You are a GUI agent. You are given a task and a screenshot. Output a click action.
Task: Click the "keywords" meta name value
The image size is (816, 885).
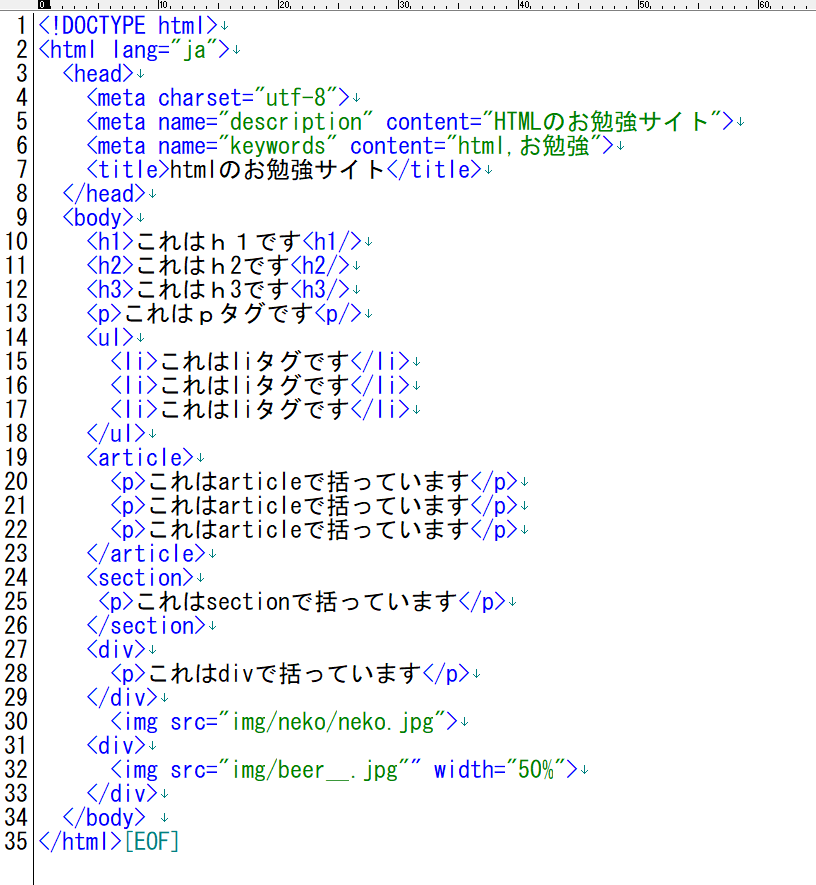[x=272, y=145]
